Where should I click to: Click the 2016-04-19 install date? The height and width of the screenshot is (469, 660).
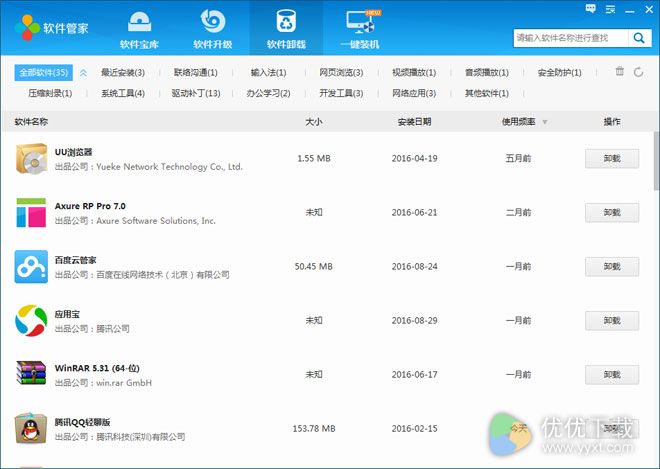[x=414, y=159]
